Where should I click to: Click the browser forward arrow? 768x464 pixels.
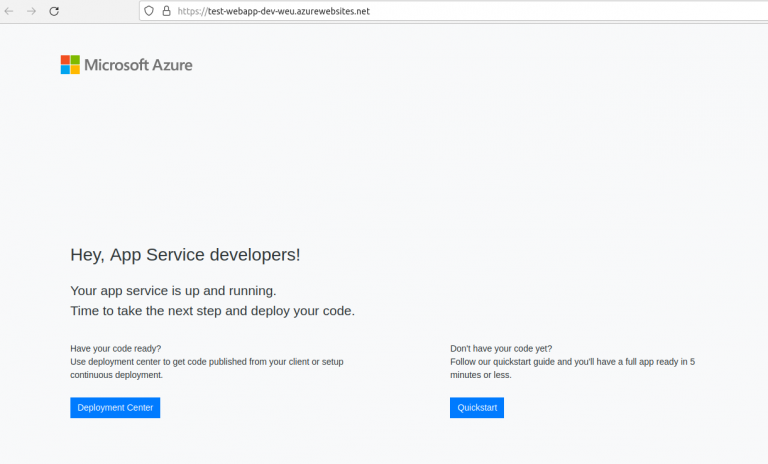tap(32, 11)
